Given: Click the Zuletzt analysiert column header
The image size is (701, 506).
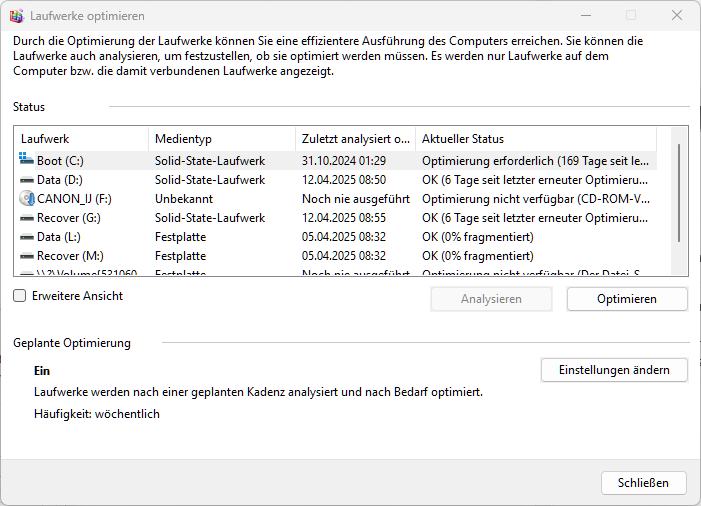Looking at the screenshot, I should pyautogui.click(x=355, y=139).
